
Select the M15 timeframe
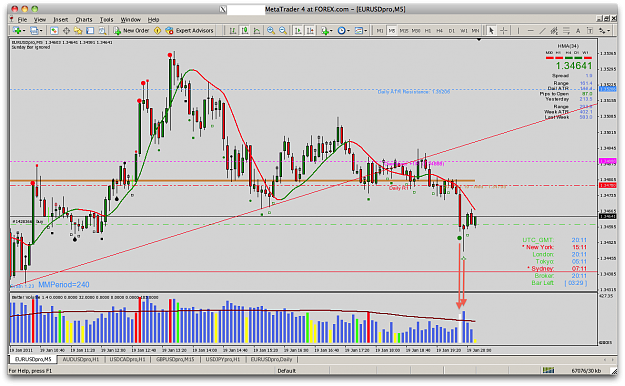pyautogui.click(x=404, y=31)
